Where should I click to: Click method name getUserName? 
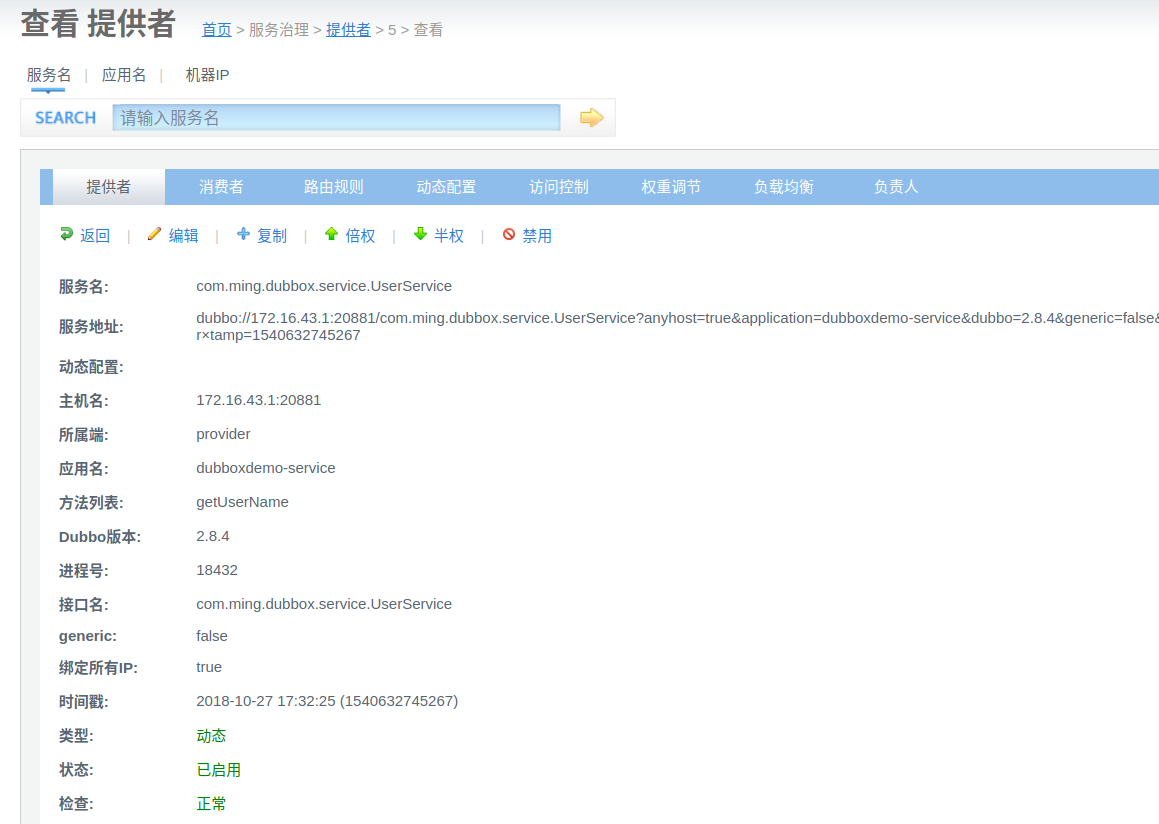tap(242, 502)
